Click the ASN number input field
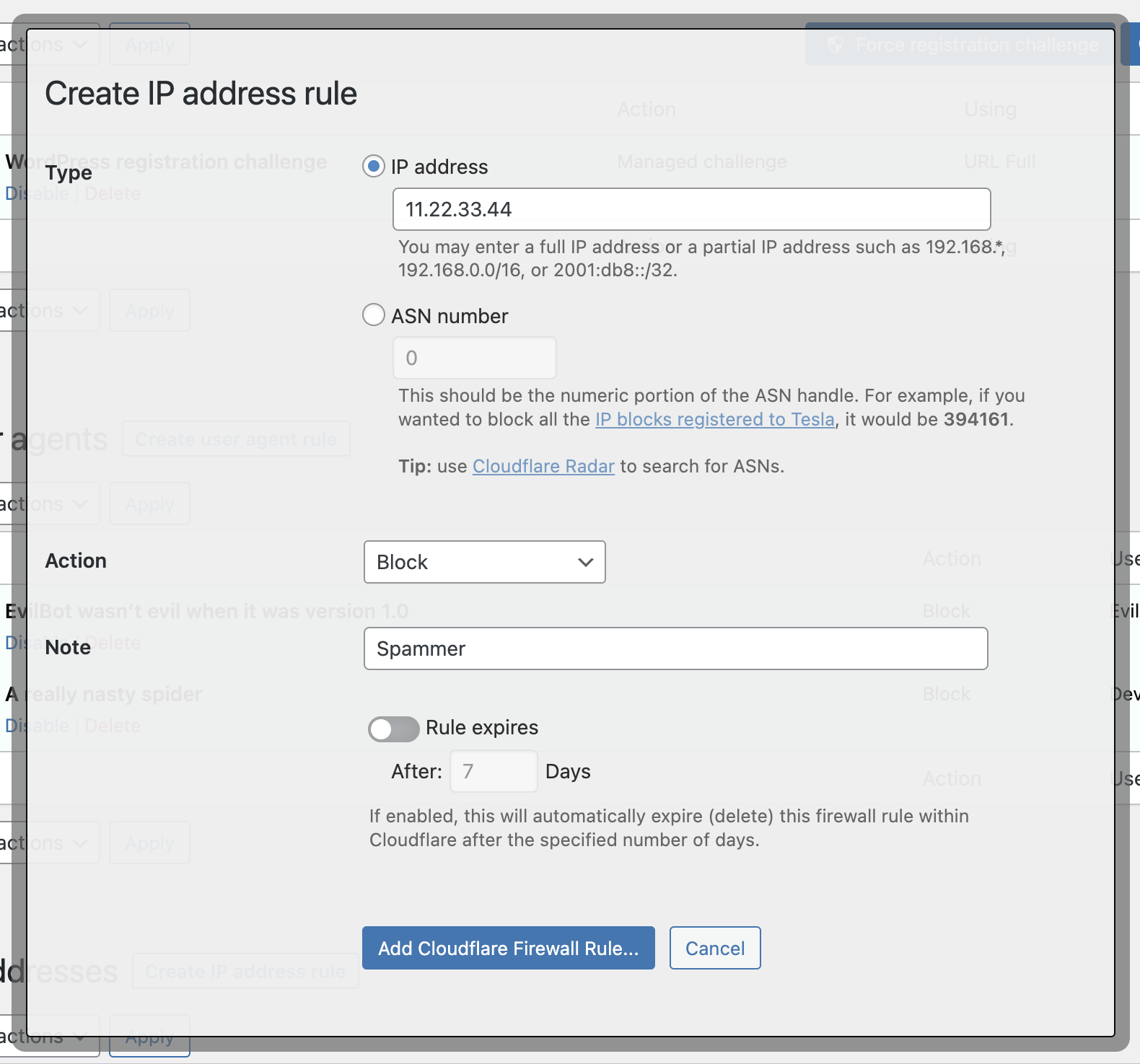Screen dimensions: 1140x1064 click(474, 358)
